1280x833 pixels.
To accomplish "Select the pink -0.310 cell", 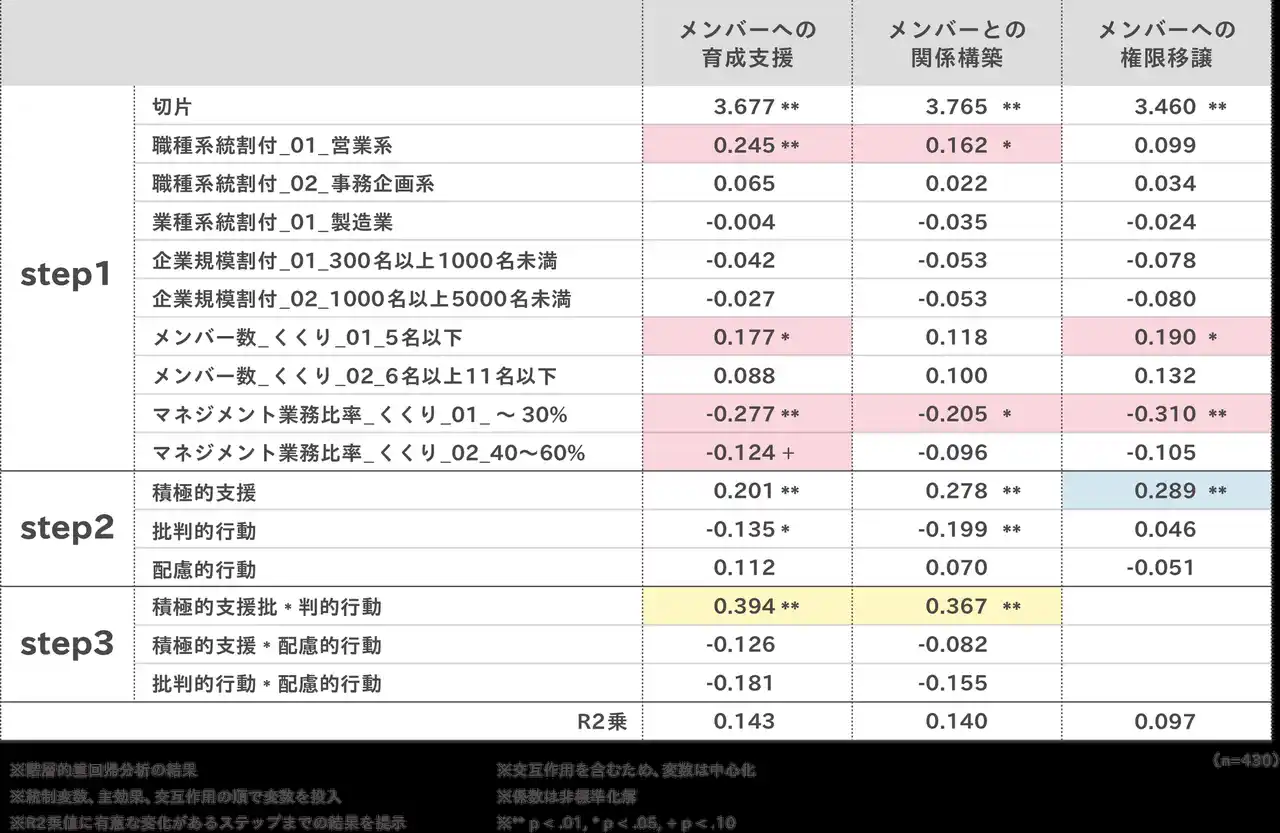I will tap(1166, 414).
